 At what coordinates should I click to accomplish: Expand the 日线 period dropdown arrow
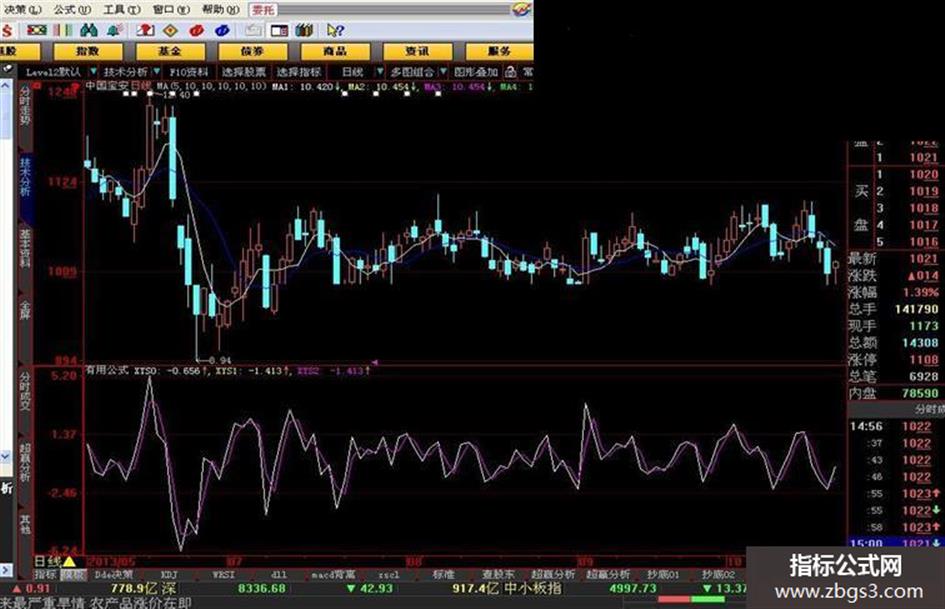380,72
